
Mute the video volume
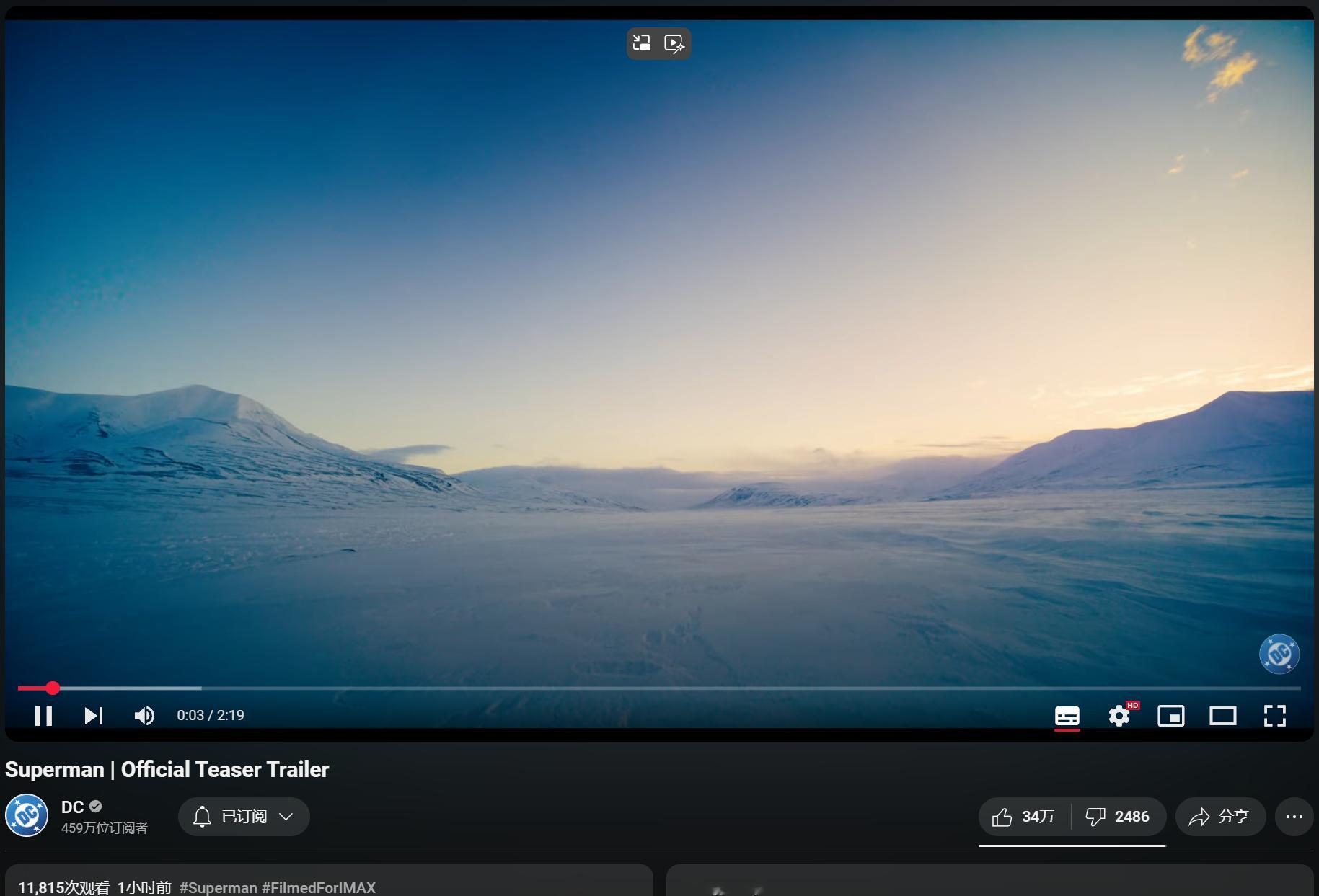tap(144, 715)
